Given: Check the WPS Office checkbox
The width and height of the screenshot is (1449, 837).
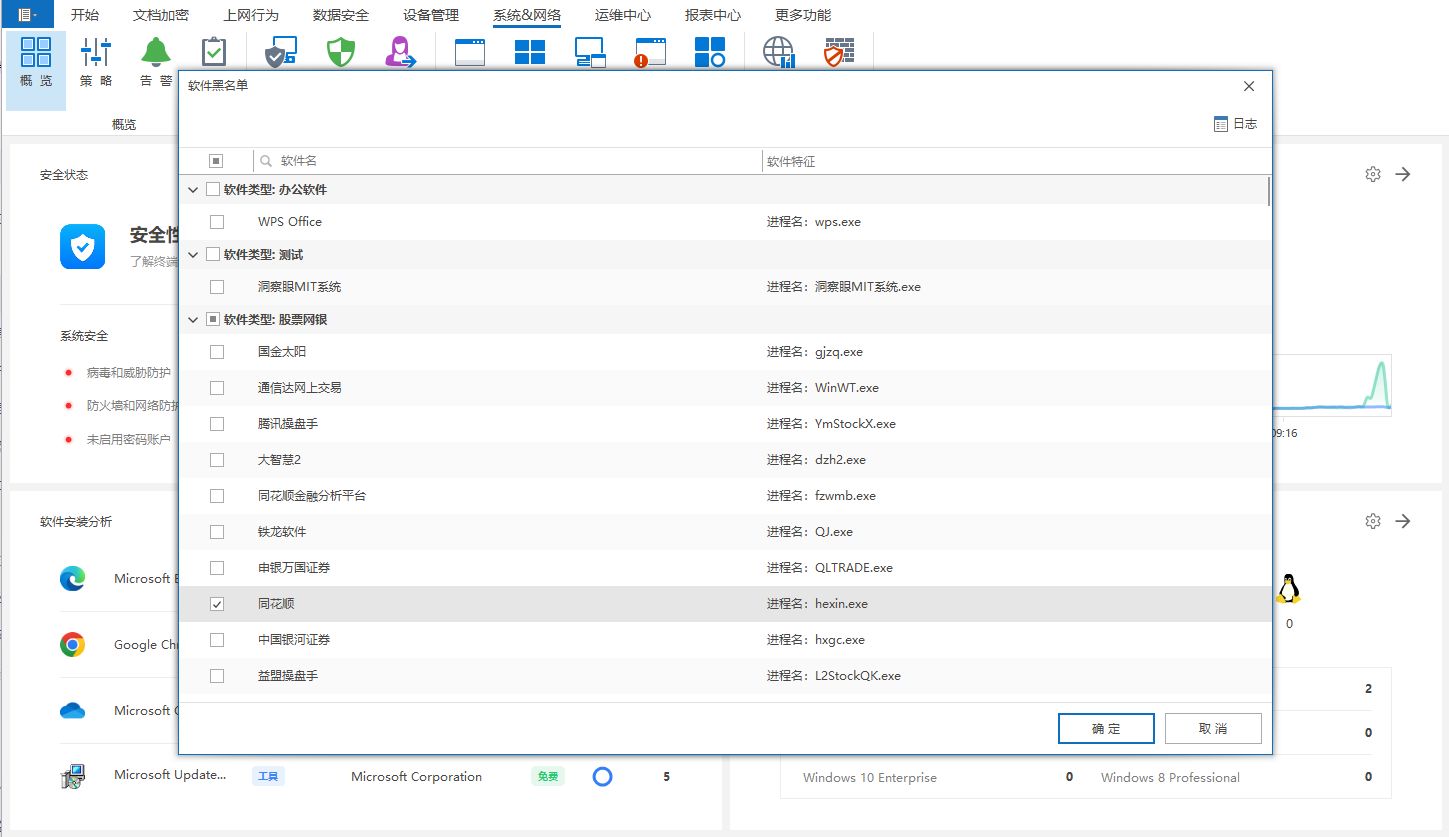Looking at the screenshot, I should coord(217,222).
